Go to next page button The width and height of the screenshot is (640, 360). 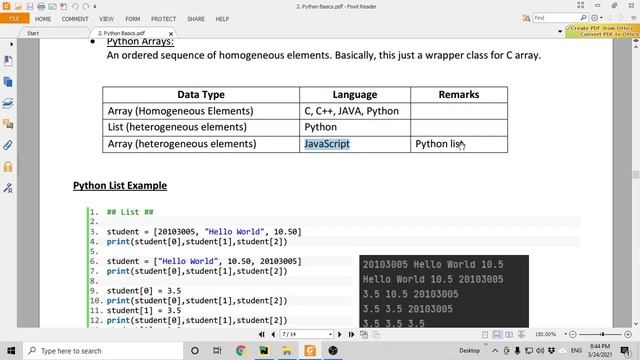pyautogui.click(x=340, y=334)
